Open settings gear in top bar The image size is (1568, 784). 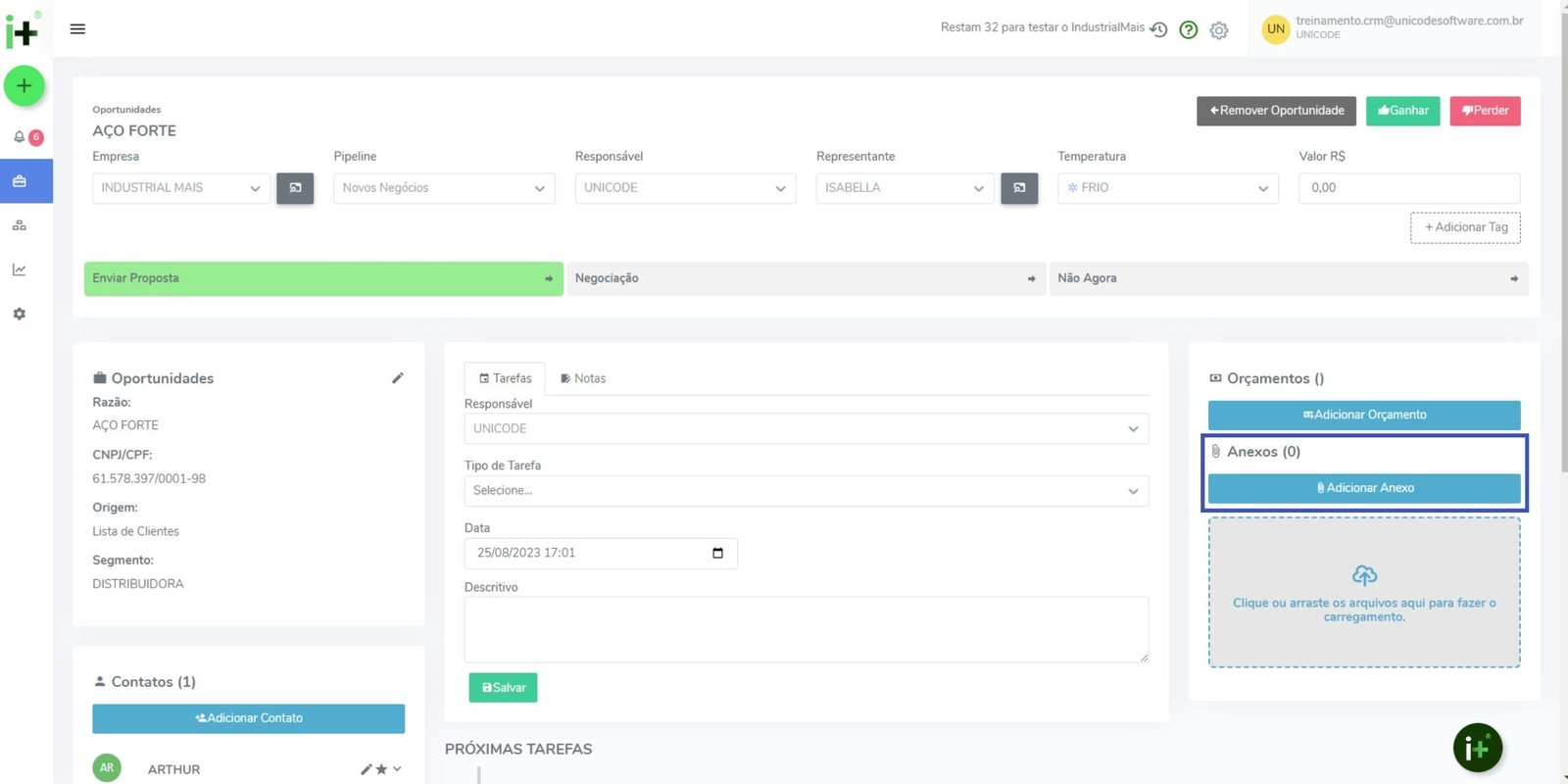(1219, 30)
